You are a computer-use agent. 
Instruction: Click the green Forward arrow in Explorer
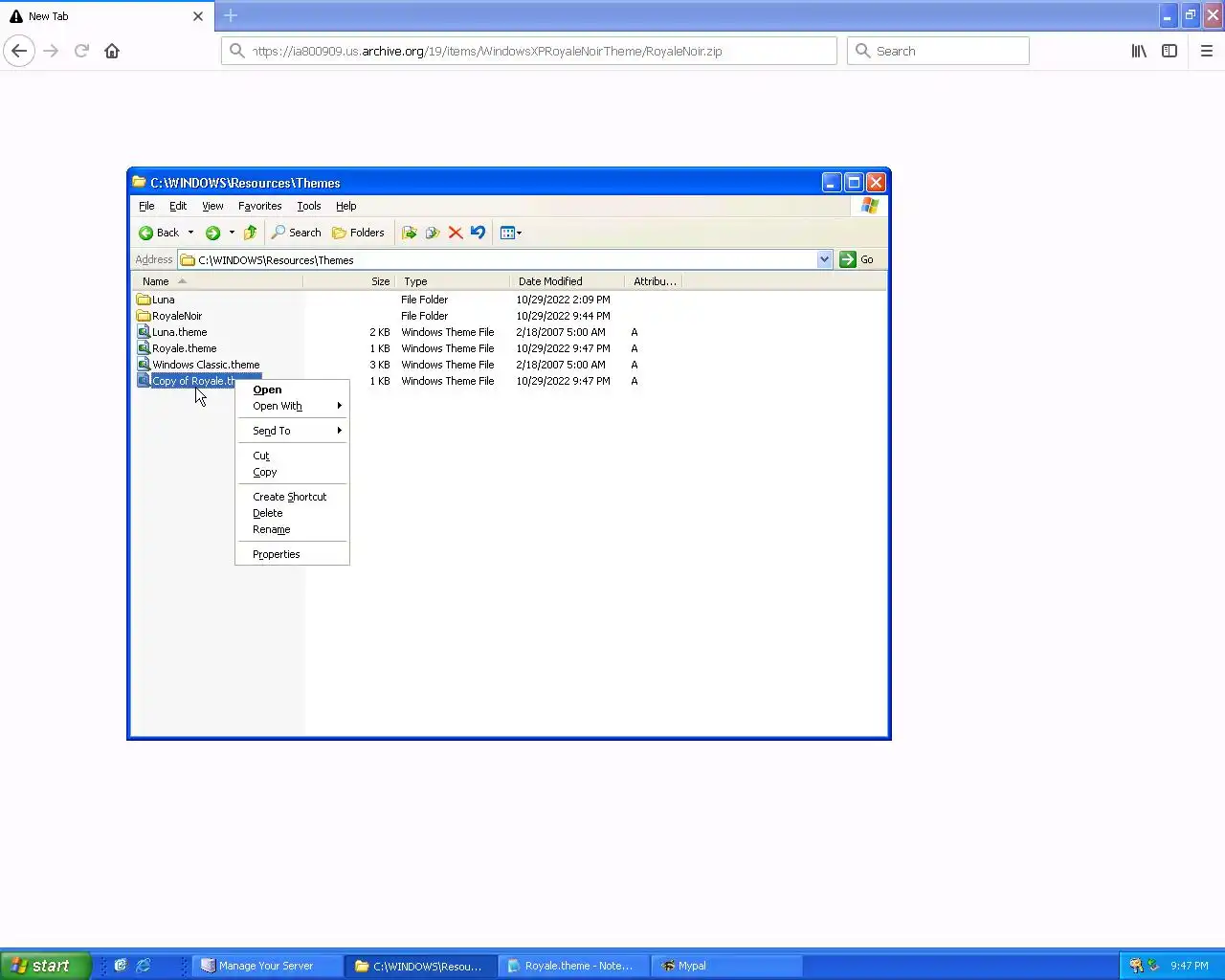click(x=212, y=233)
